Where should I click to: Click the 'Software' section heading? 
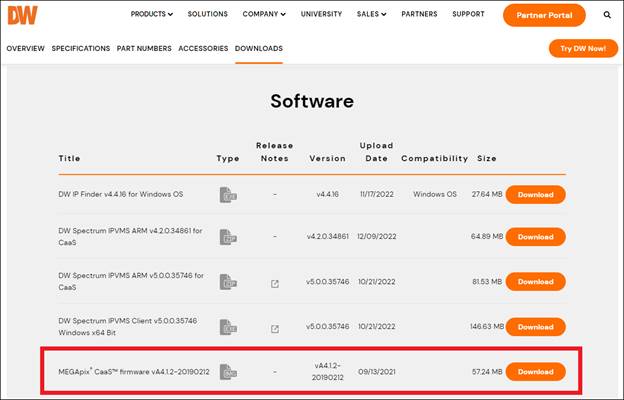tap(312, 101)
